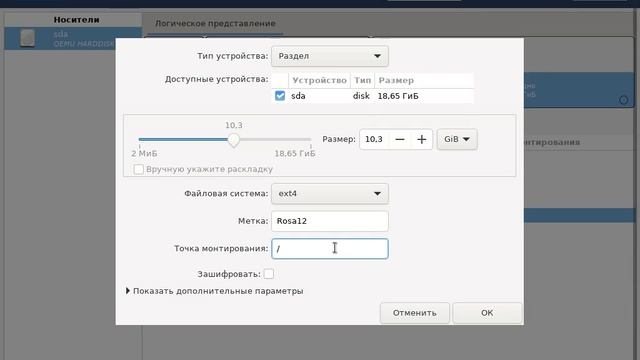Open the GiB unit dropdown
This screenshot has height=360, width=640.
click(457, 139)
